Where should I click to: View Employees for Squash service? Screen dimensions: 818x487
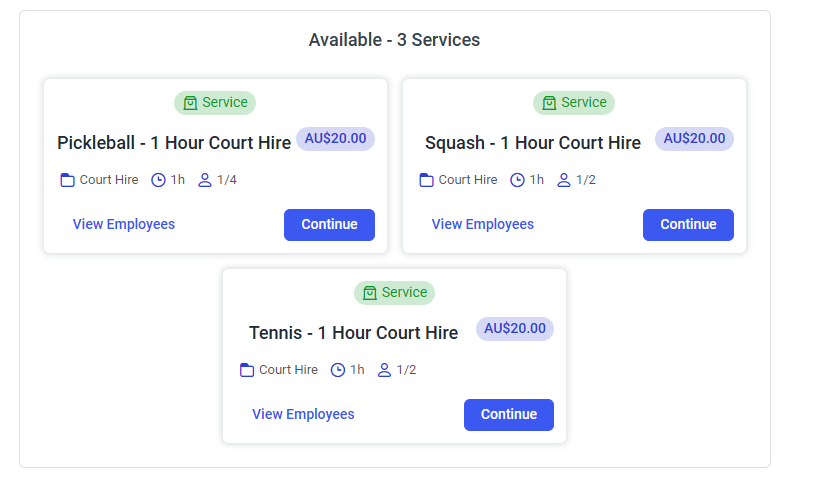(x=483, y=224)
